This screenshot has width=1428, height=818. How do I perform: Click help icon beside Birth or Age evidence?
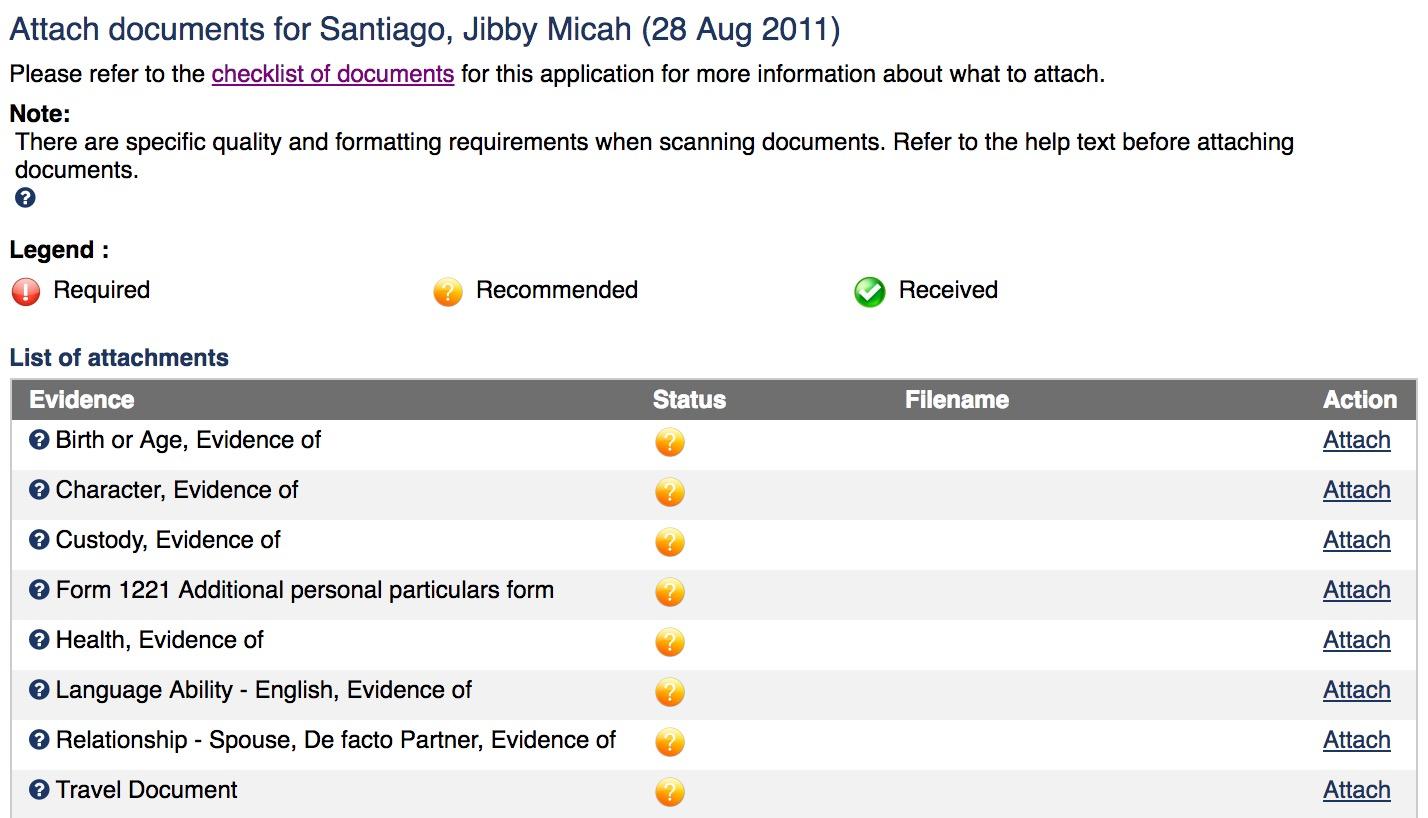coord(39,440)
